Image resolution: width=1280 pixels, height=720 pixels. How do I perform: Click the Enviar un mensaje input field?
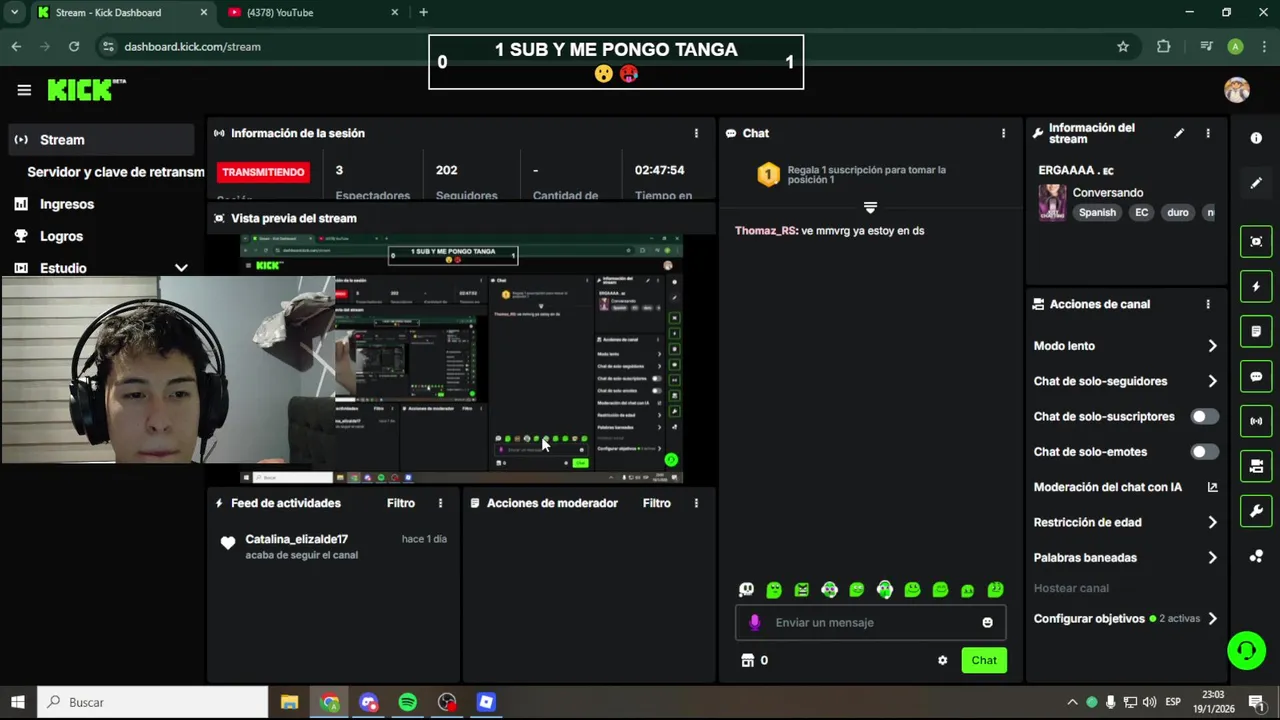tap(870, 622)
